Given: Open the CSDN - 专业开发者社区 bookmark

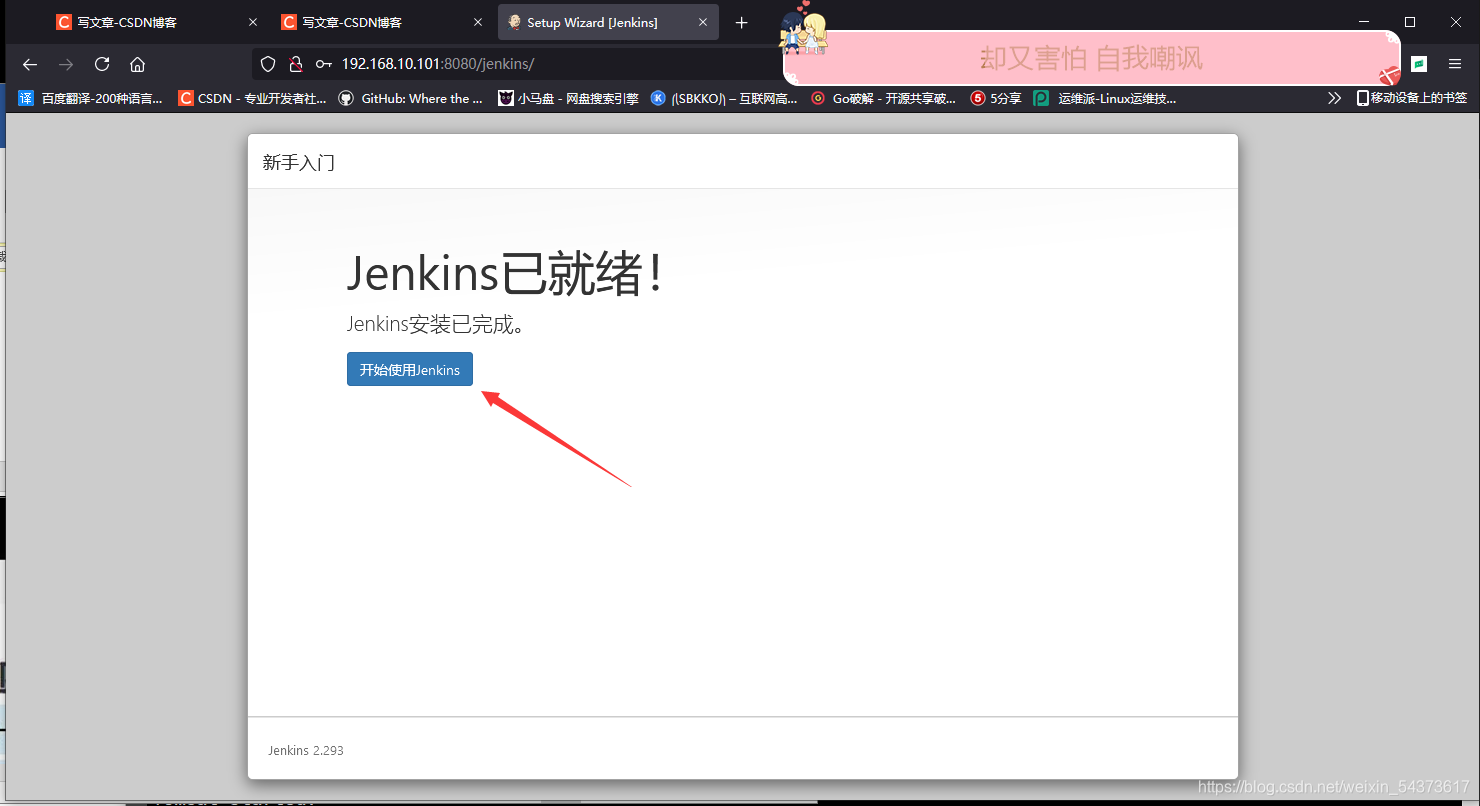Looking at the screenshot, I should (252, 98).
